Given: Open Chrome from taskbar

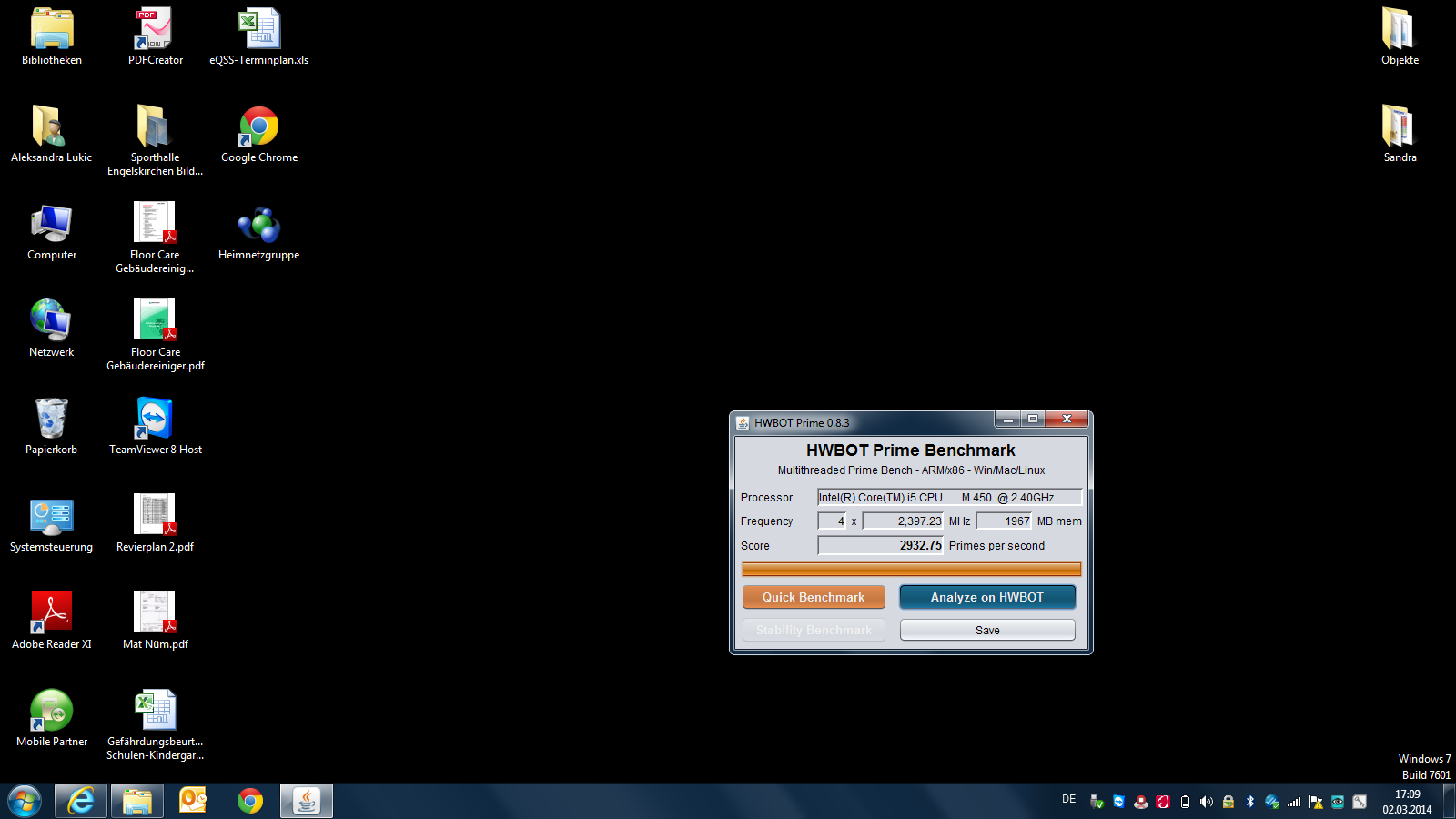Looking at the screenshot, I should coord(250,801).
